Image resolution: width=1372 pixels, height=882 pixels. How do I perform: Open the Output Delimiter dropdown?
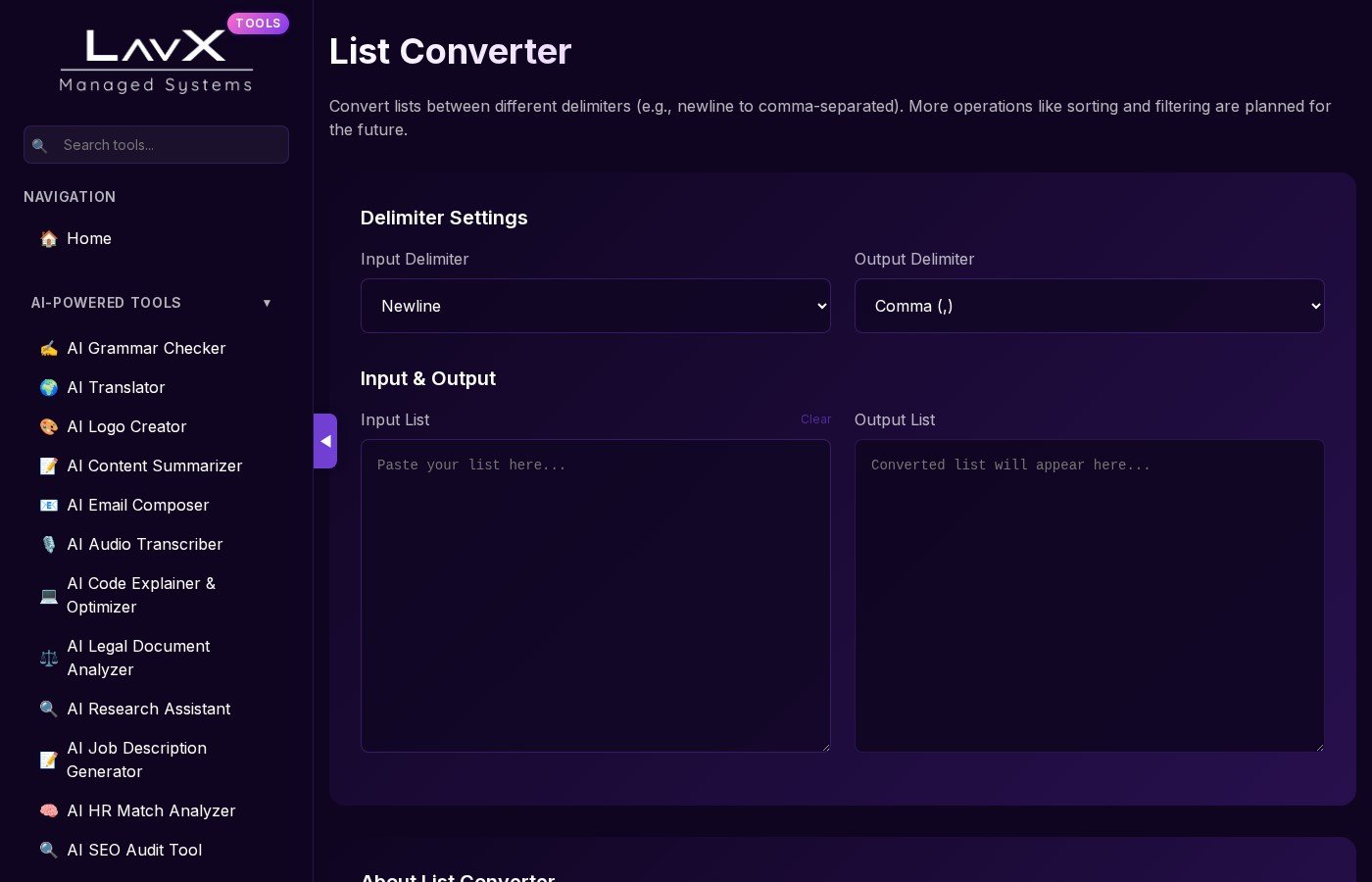[x=1089, y=306]
